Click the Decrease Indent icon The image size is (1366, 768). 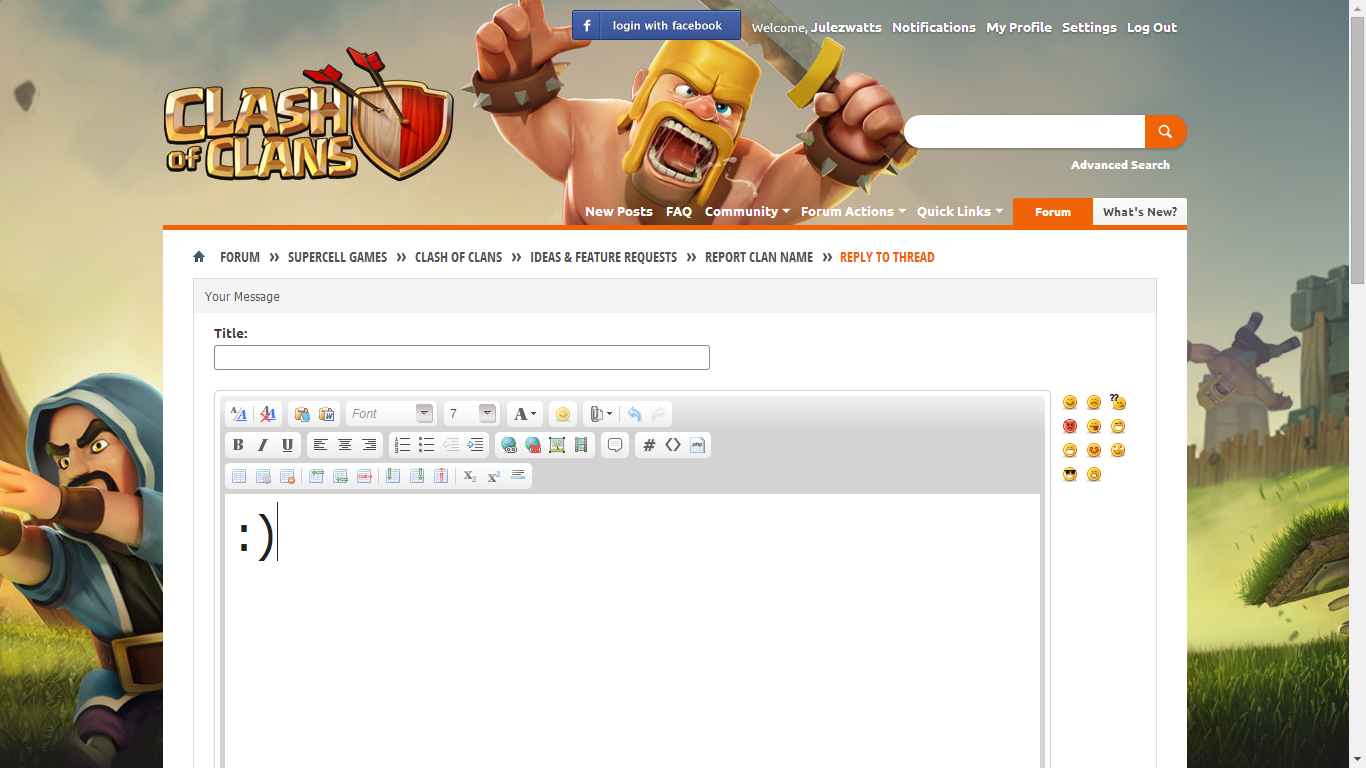coord(451,445)
